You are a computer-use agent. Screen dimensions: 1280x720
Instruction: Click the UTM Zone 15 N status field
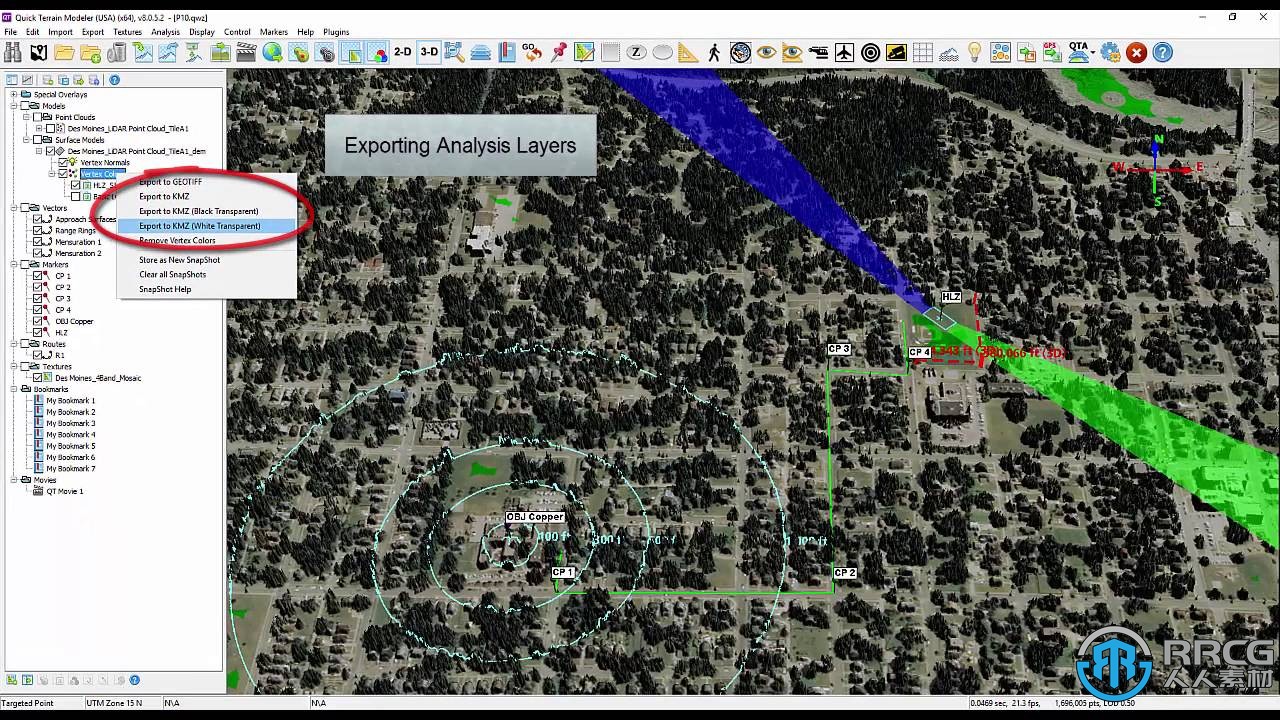point(122,703)
